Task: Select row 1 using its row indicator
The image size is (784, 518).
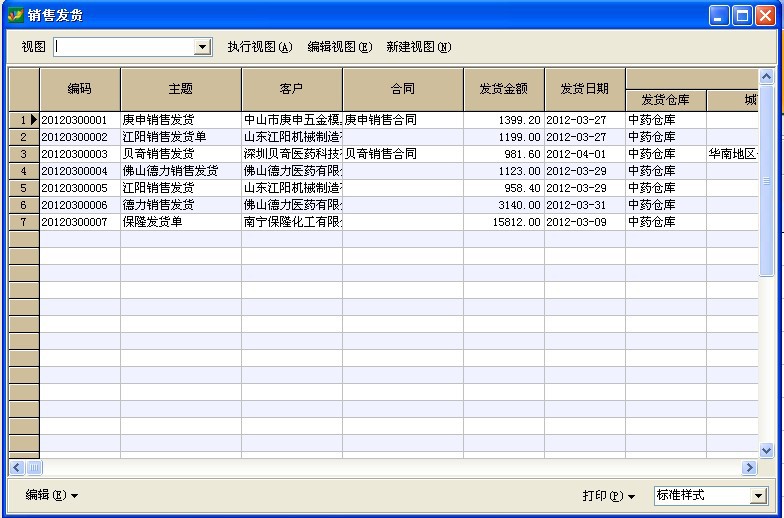Action: click(x=24, y=120)
